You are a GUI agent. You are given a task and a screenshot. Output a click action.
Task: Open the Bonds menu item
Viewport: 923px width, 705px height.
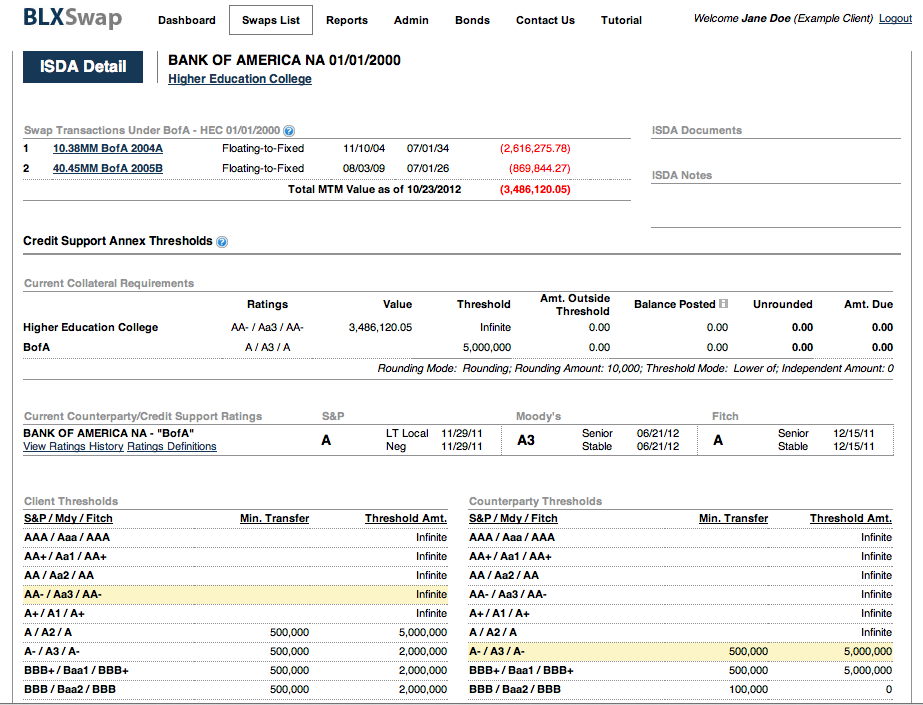coord(472,20)
